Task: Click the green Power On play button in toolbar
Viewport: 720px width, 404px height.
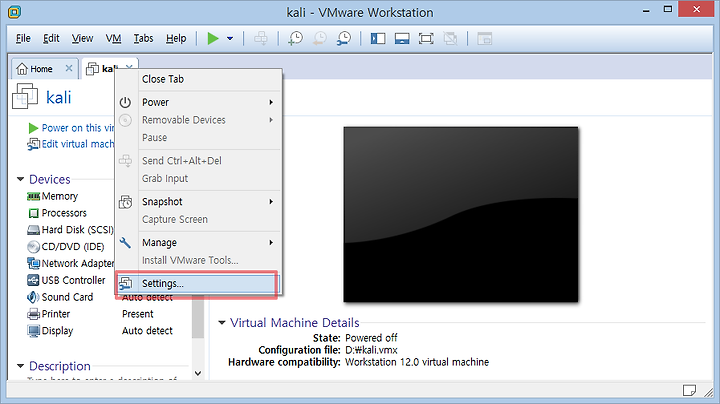Action: [x=213, y=39]
